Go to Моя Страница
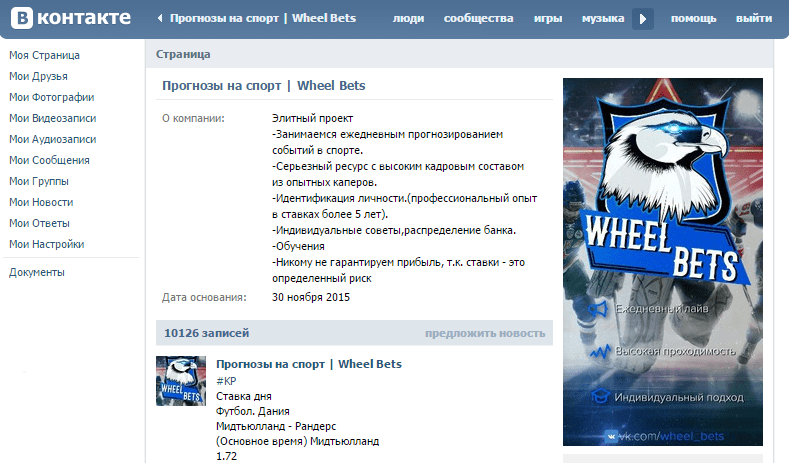The height and width of the screenshot is (463, 789). pos(44,55)
